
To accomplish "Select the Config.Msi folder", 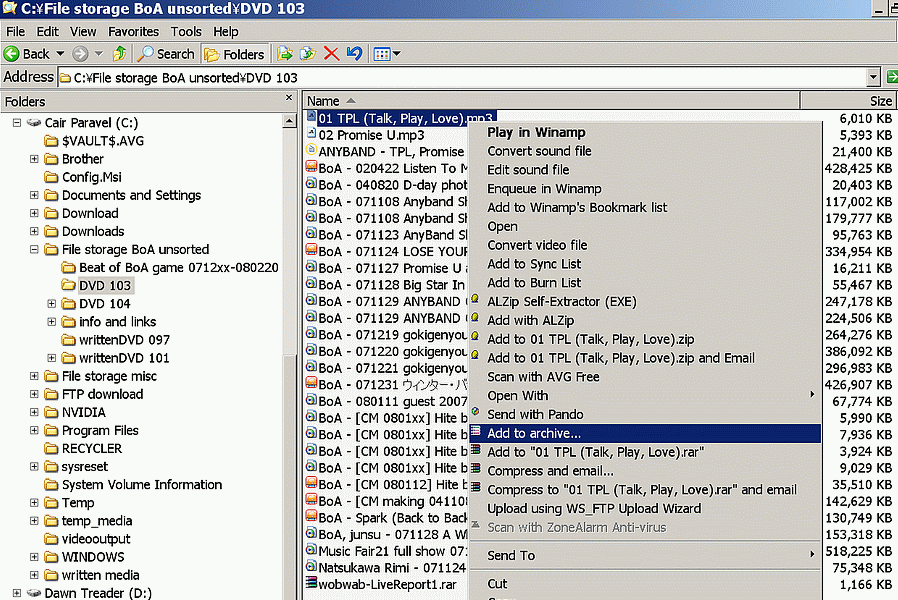I will click(x=92, y=177).
